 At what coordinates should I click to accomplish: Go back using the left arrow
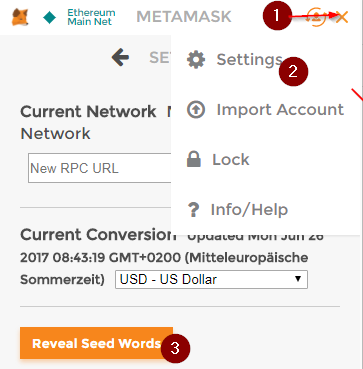tap(120, 57)
